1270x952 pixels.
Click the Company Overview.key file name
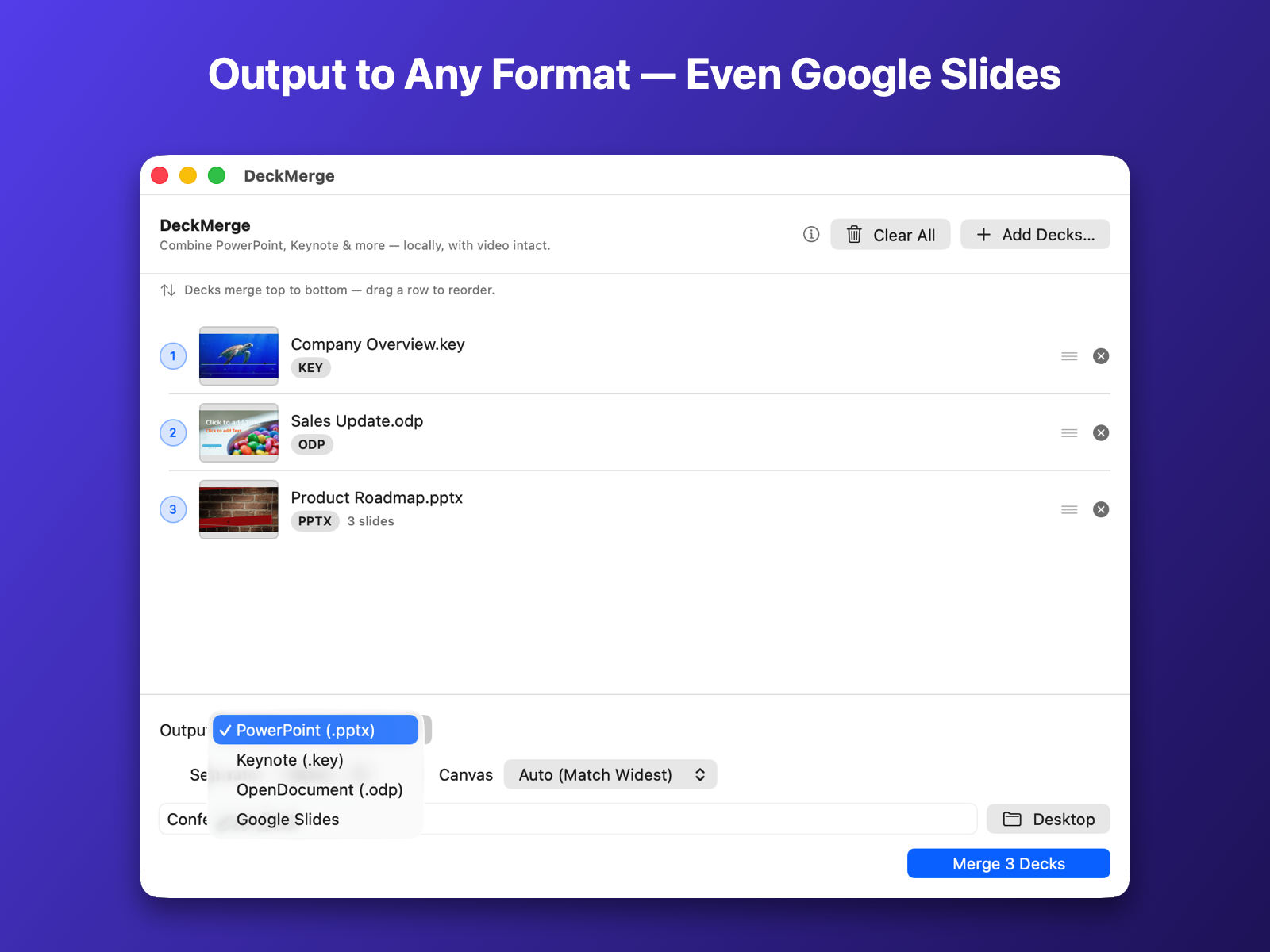coord(378,344)
